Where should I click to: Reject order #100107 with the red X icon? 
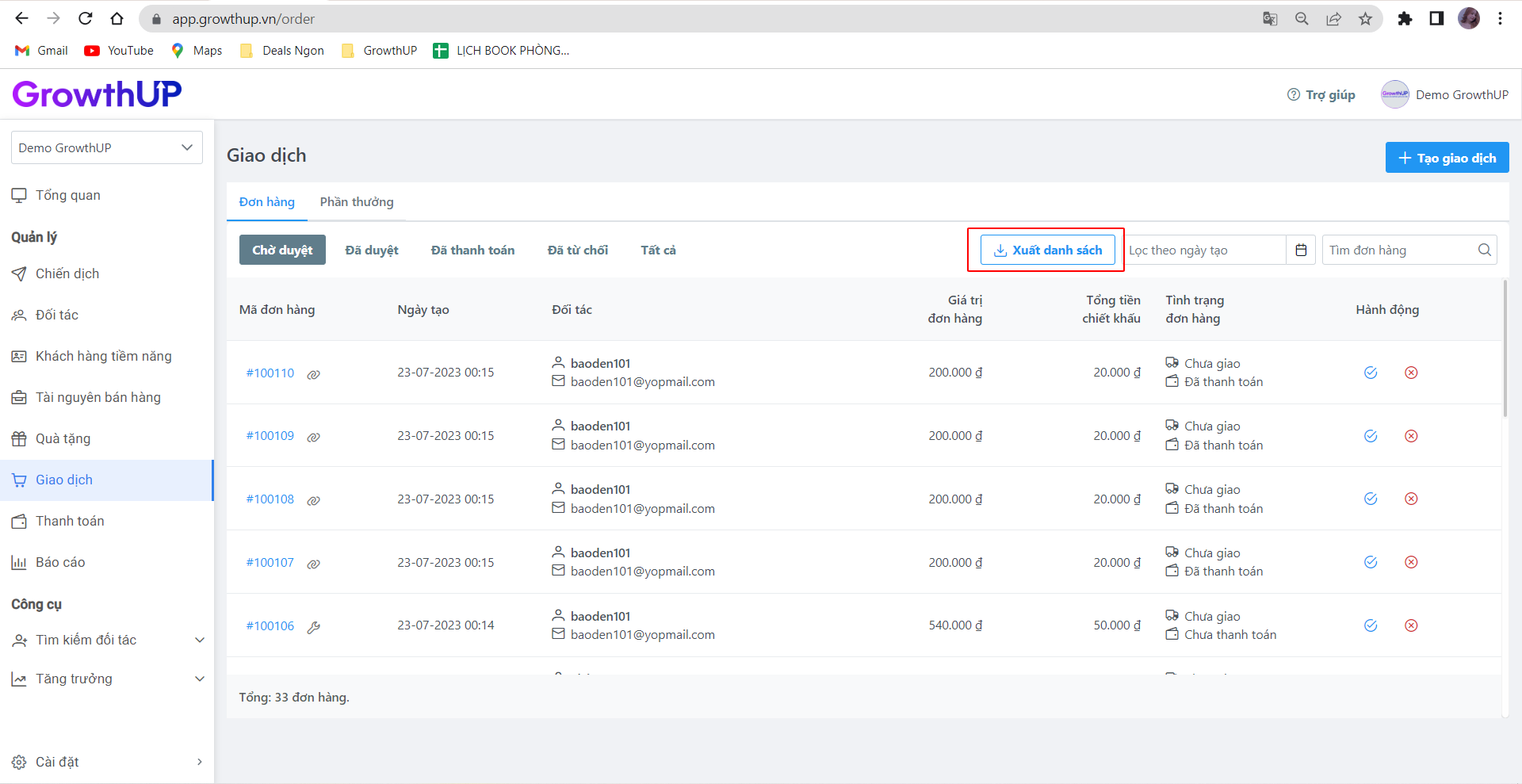1411,562
